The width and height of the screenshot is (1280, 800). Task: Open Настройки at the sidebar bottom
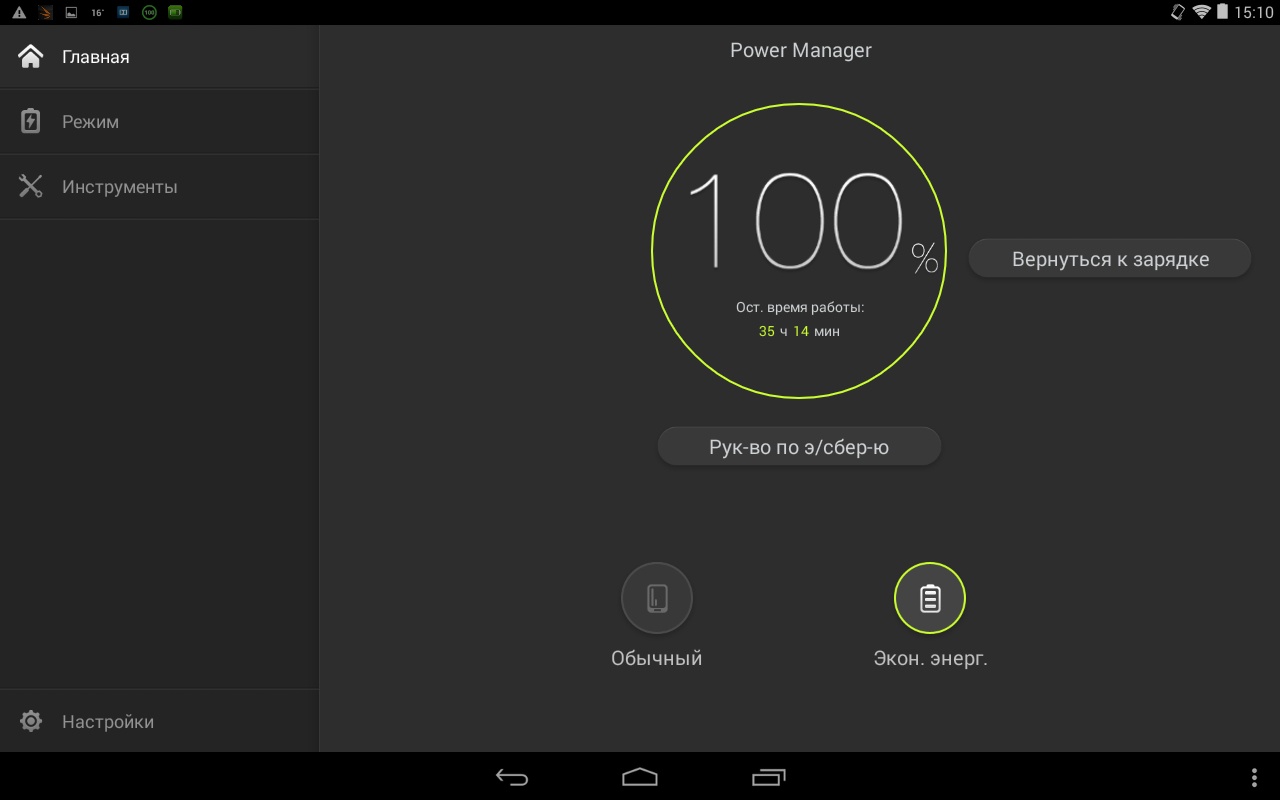(107, 721)
